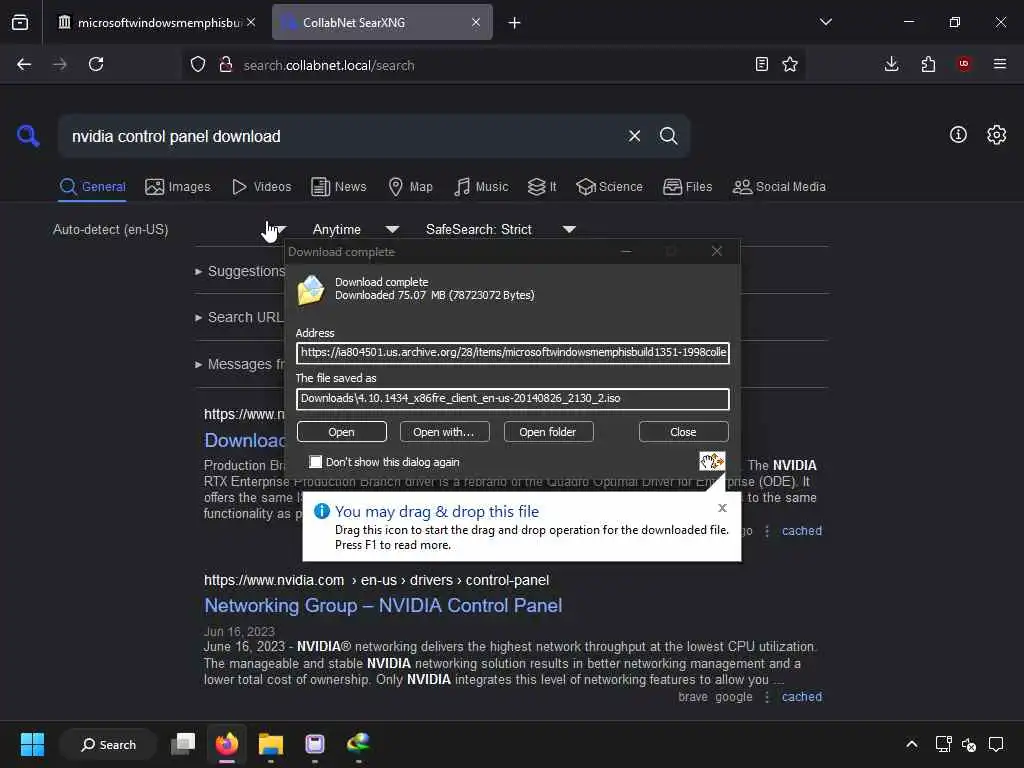Viewport: 1024px width, 768px height.
Task: Click Close button in download dialog
Action: (x=683, y=432)
